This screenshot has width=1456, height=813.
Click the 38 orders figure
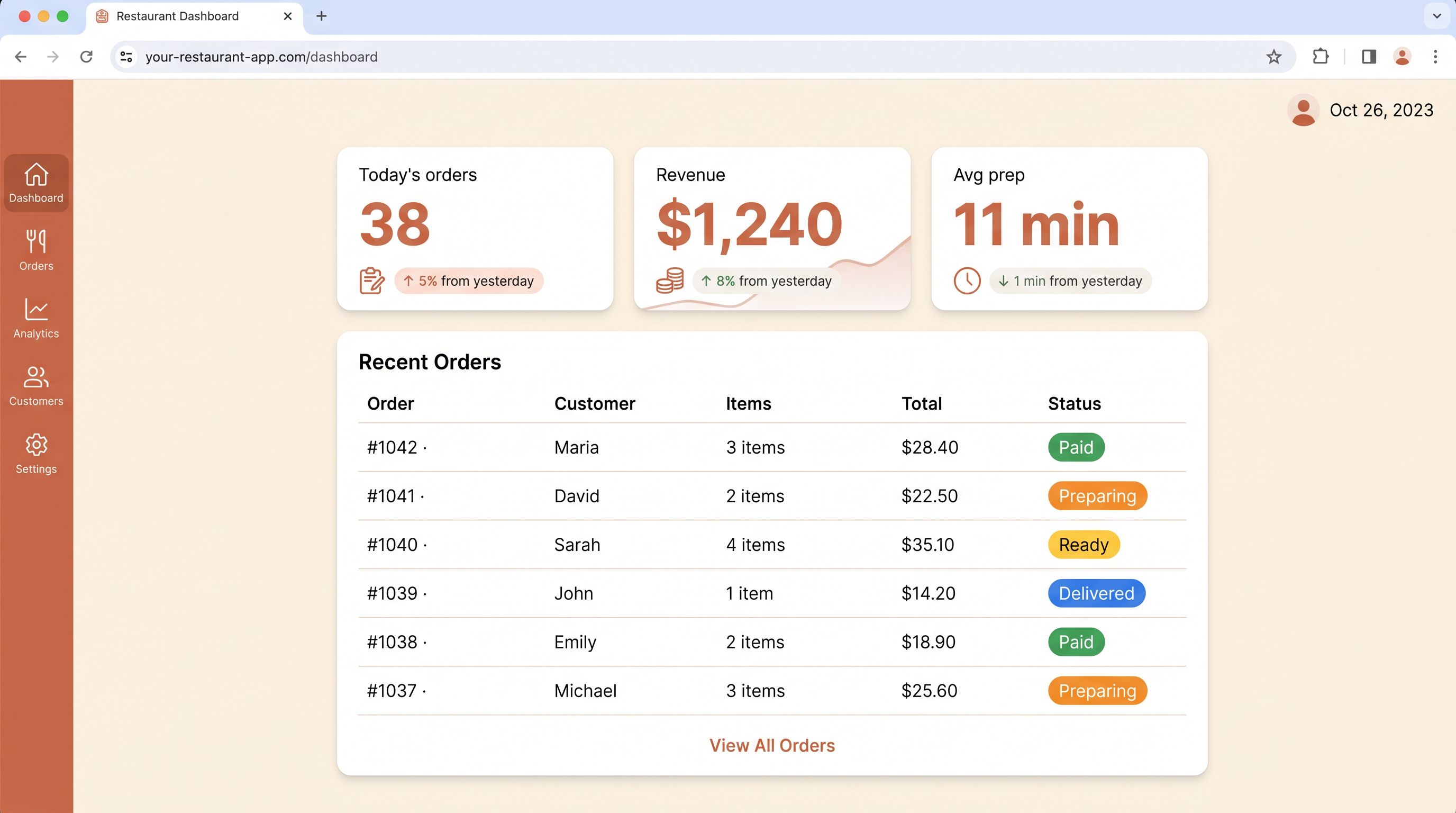(395, 224)
